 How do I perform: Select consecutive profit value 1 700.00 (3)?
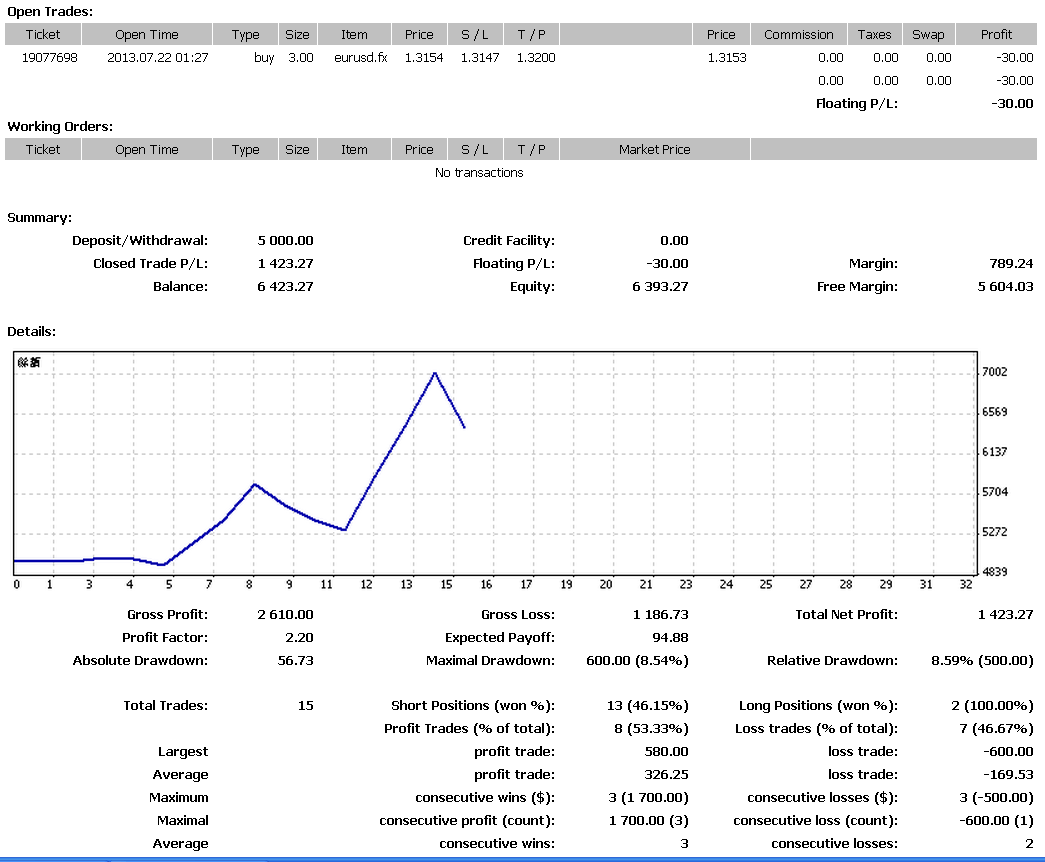click(x=648, y=821)
